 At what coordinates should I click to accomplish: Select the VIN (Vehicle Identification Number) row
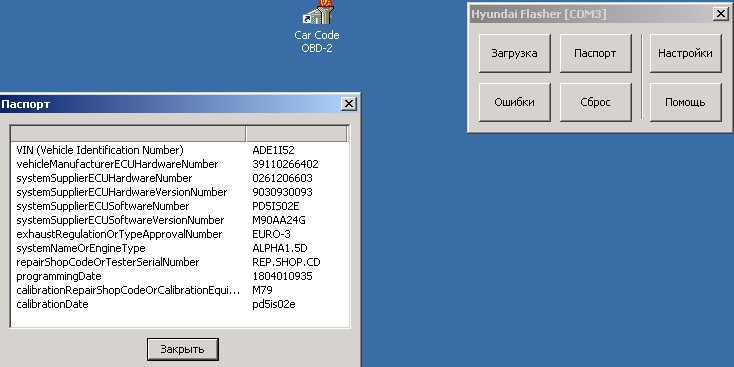(x=180, y=150)
